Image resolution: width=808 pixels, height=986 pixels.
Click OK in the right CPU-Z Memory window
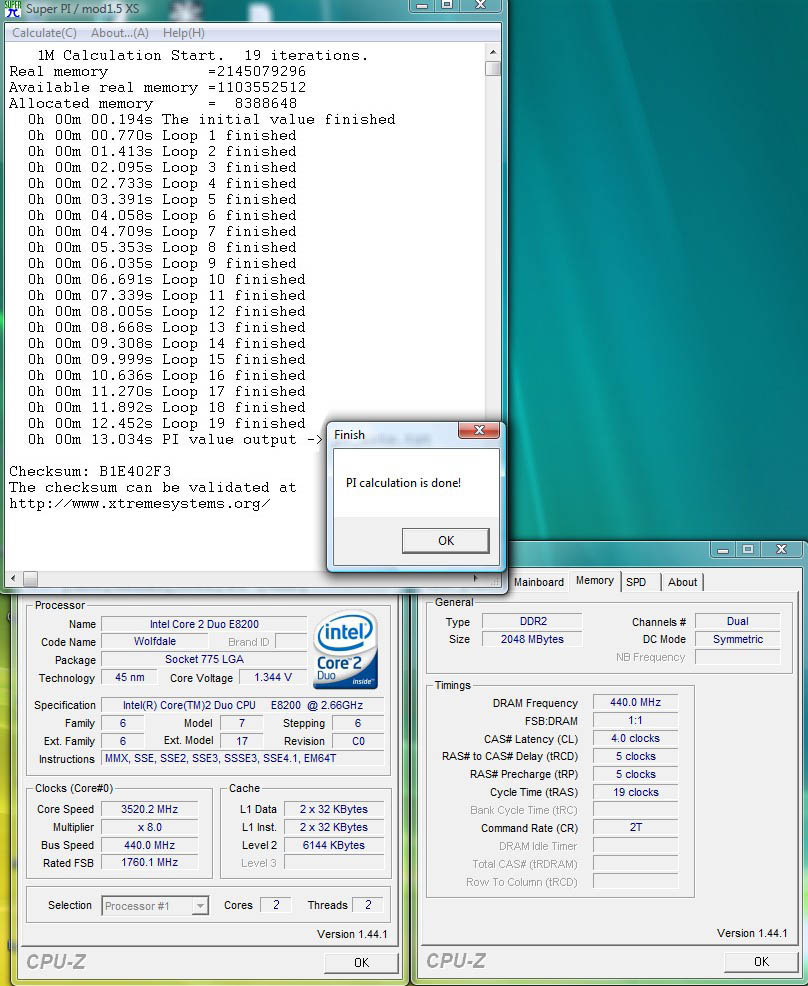[761, 961]
